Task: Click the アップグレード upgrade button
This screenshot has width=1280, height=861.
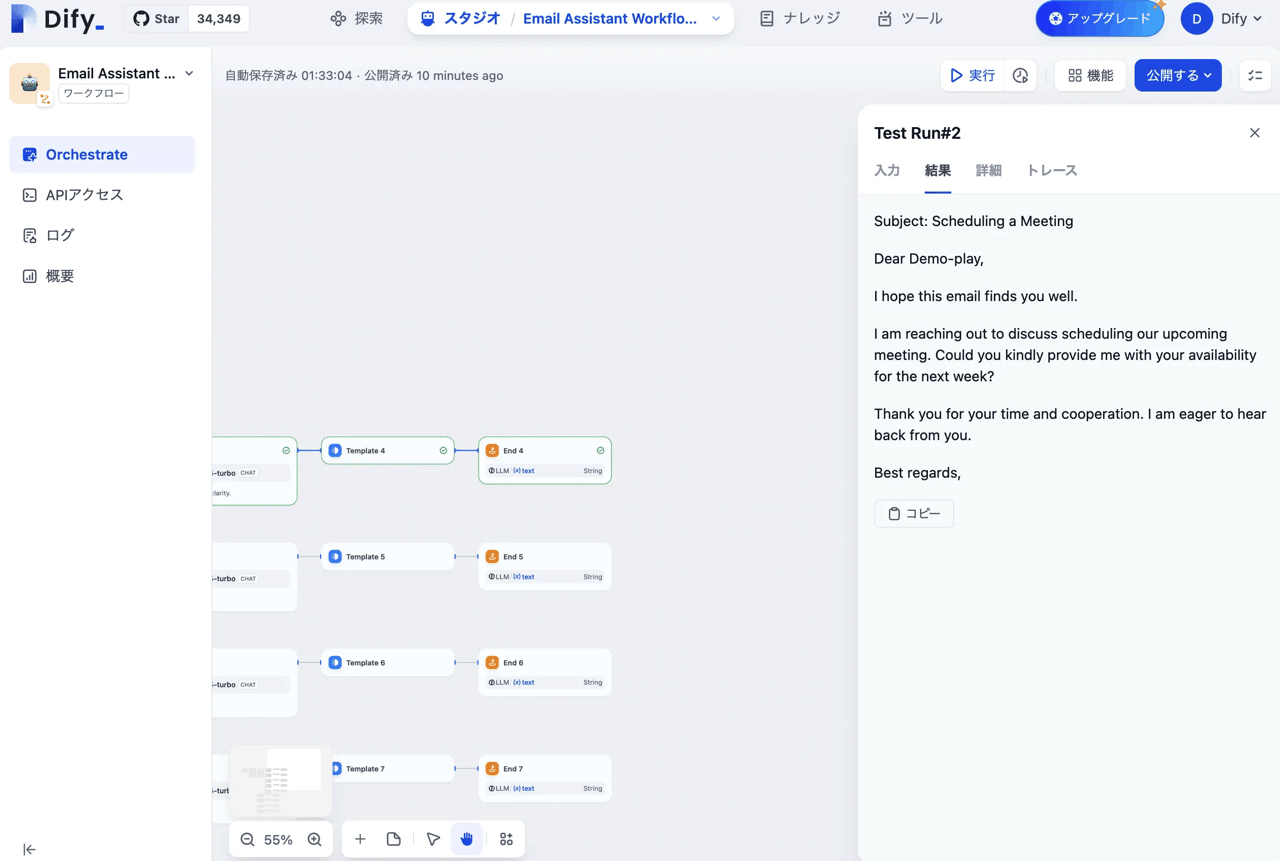Action: click(1100, 18)
